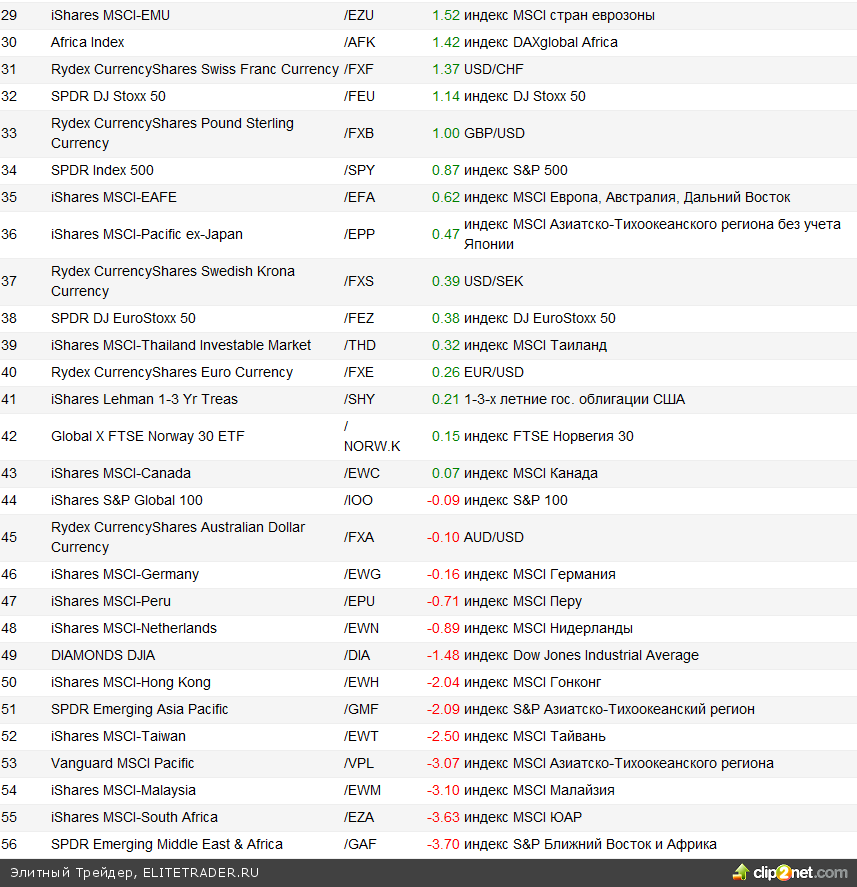Viewport: 857px width, 887px height.
Task: Select the Rydex CurrencyShares Euro Currency name
Action: [x=172, y=372]
